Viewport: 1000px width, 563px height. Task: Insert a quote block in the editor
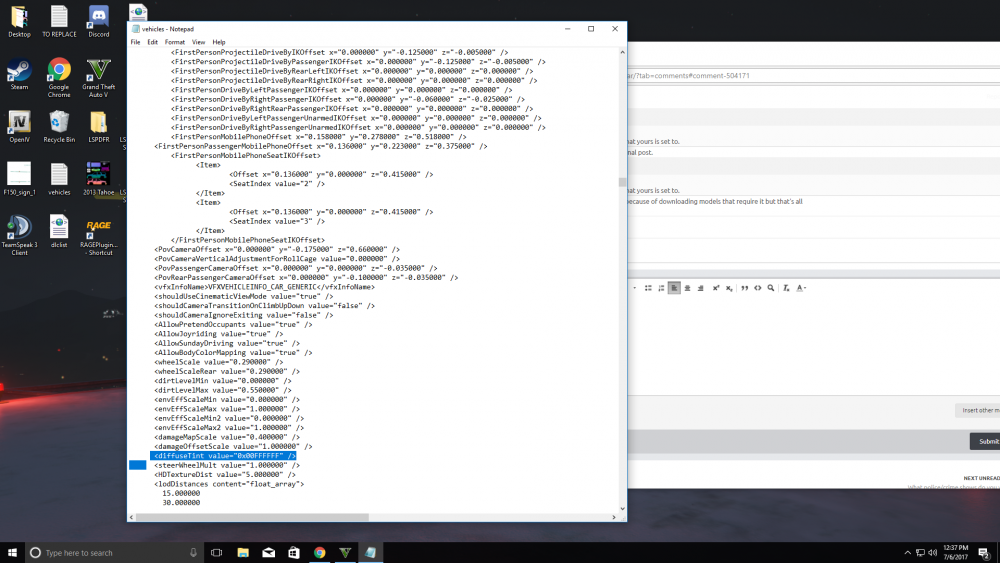744,288
